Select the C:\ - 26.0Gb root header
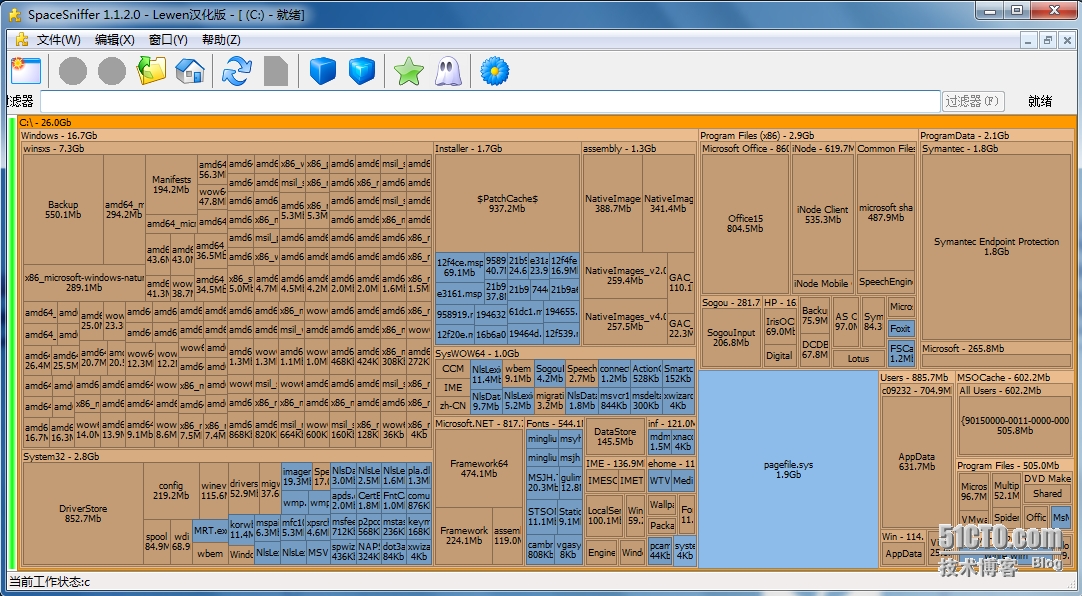1082x596 pixels. click(x=547, y=122)
